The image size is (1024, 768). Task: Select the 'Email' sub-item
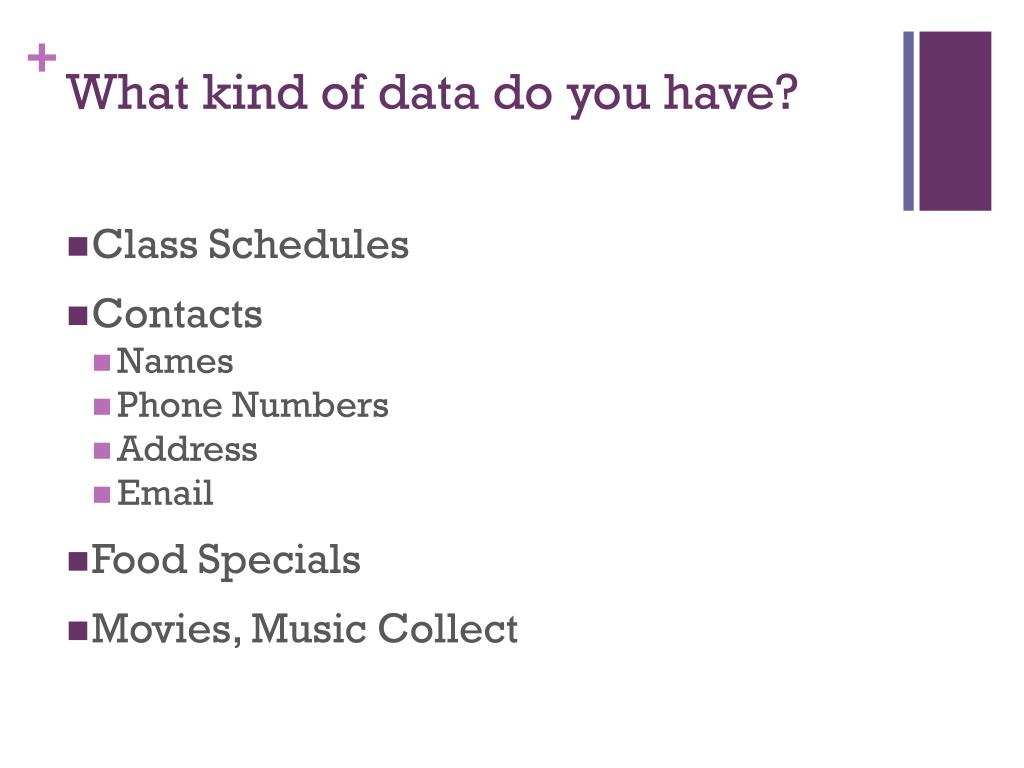tap(165, 493)
